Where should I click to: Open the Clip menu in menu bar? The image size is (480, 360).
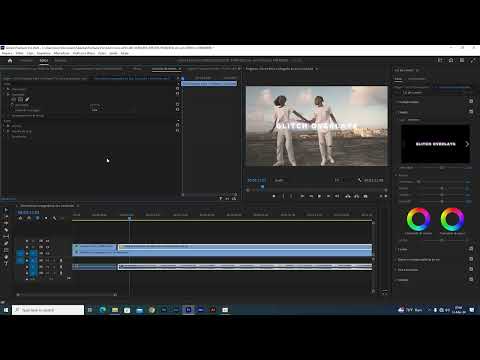[x=30, y=53]
